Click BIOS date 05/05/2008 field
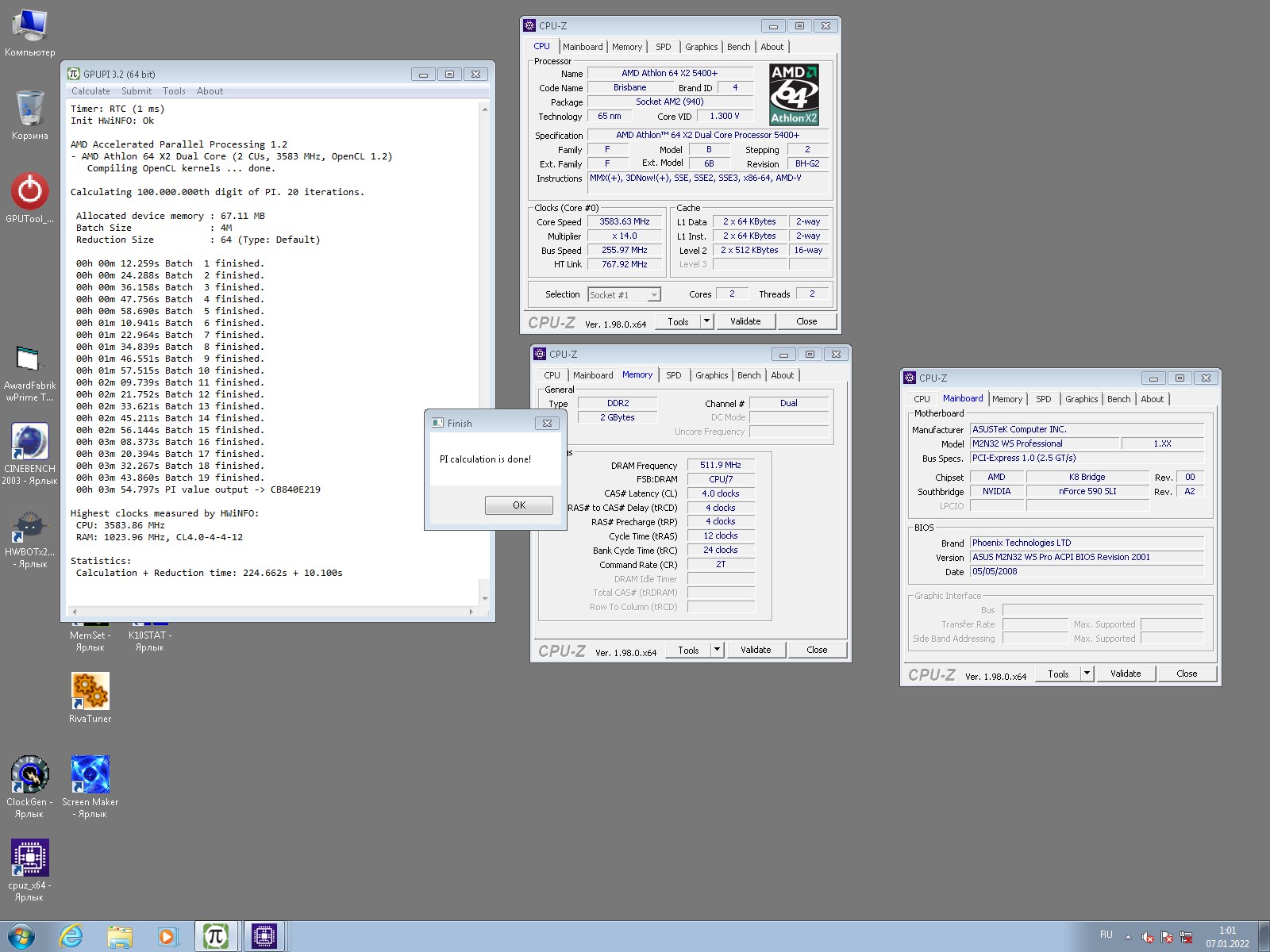Image resolution: width=1270 pixels, height=952 pixels. [1087, 571]
